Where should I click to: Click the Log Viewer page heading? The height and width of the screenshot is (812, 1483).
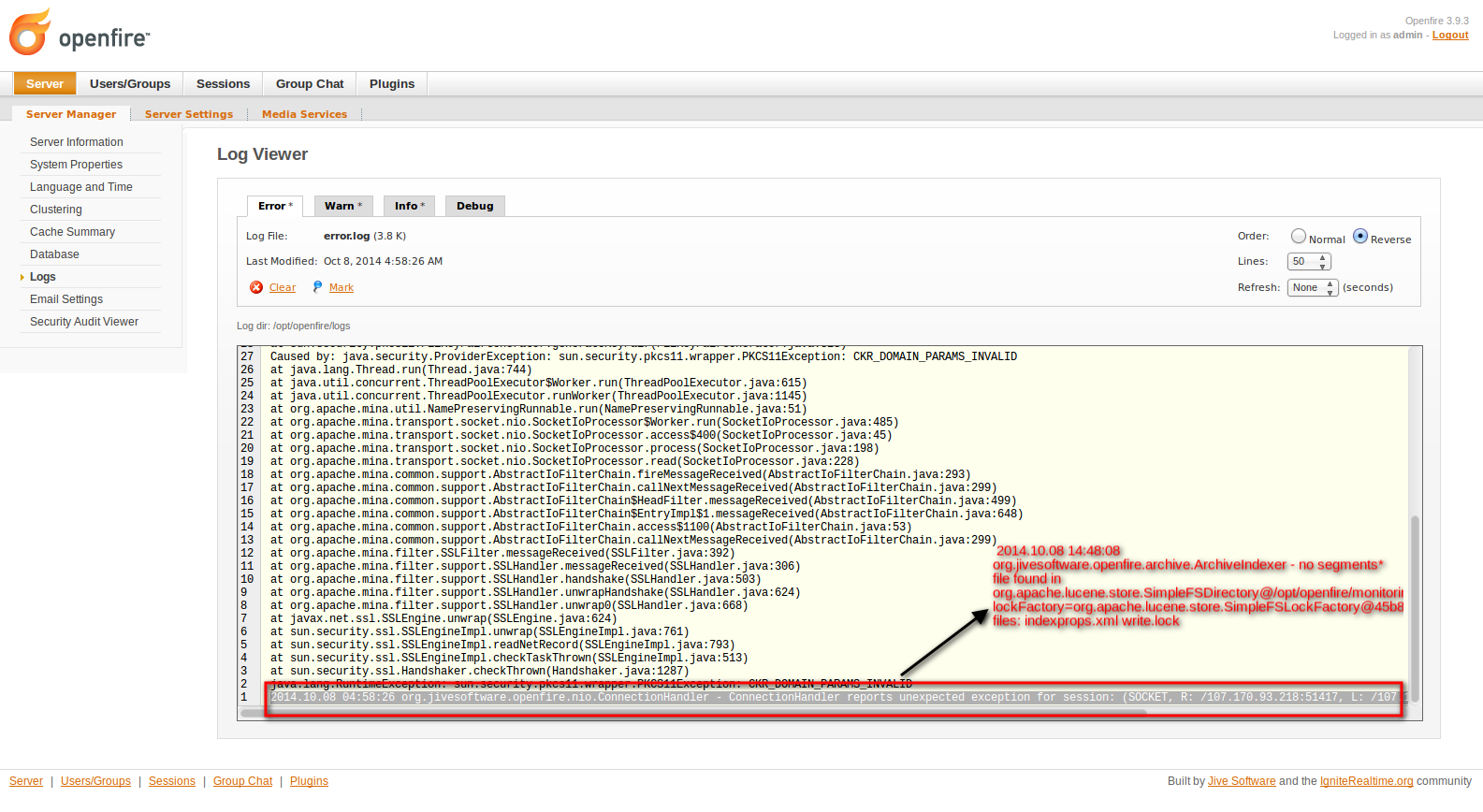(x=262, y=154)
